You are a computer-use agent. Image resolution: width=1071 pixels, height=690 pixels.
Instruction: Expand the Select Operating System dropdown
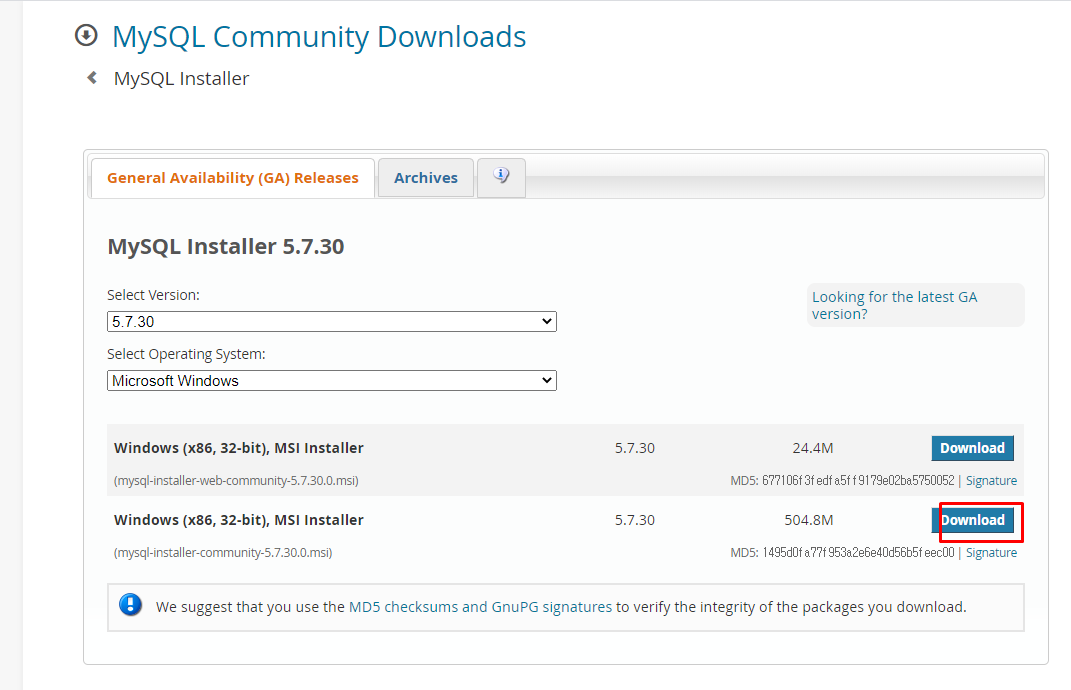pos(332,381)
